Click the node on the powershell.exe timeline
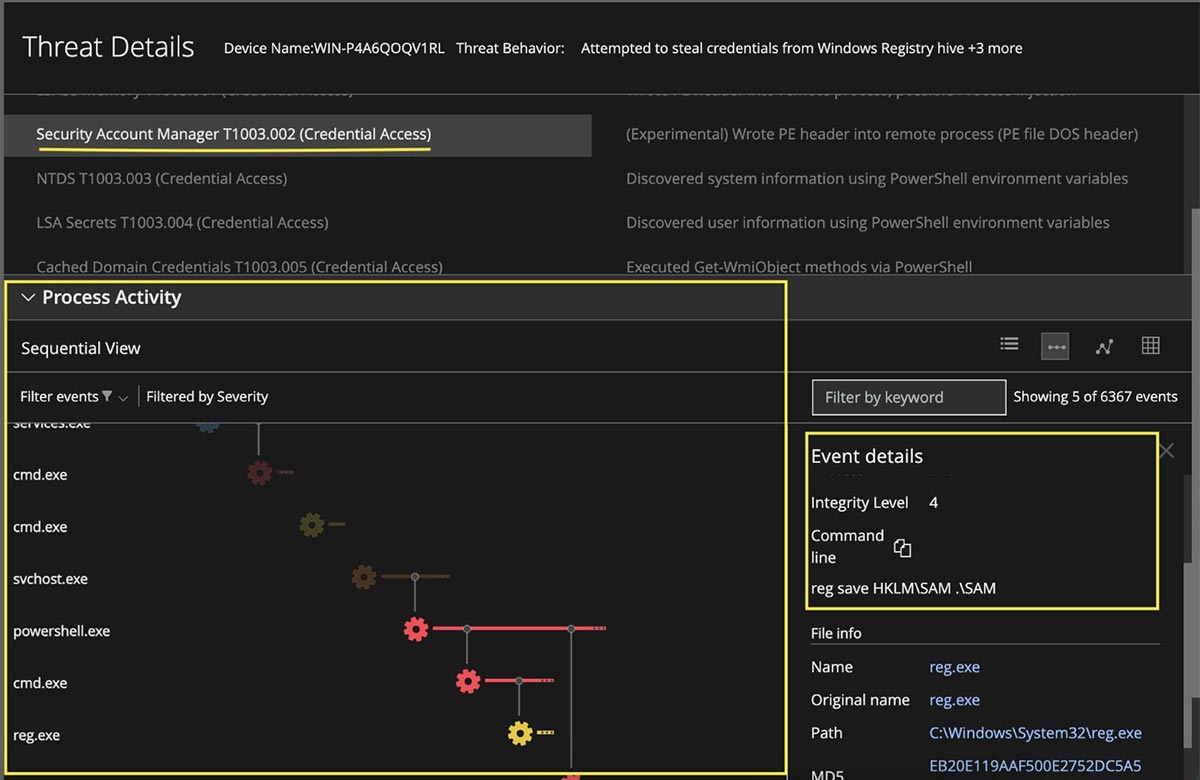The width and height of the screenshot is (1200, 780). point(571,629)
